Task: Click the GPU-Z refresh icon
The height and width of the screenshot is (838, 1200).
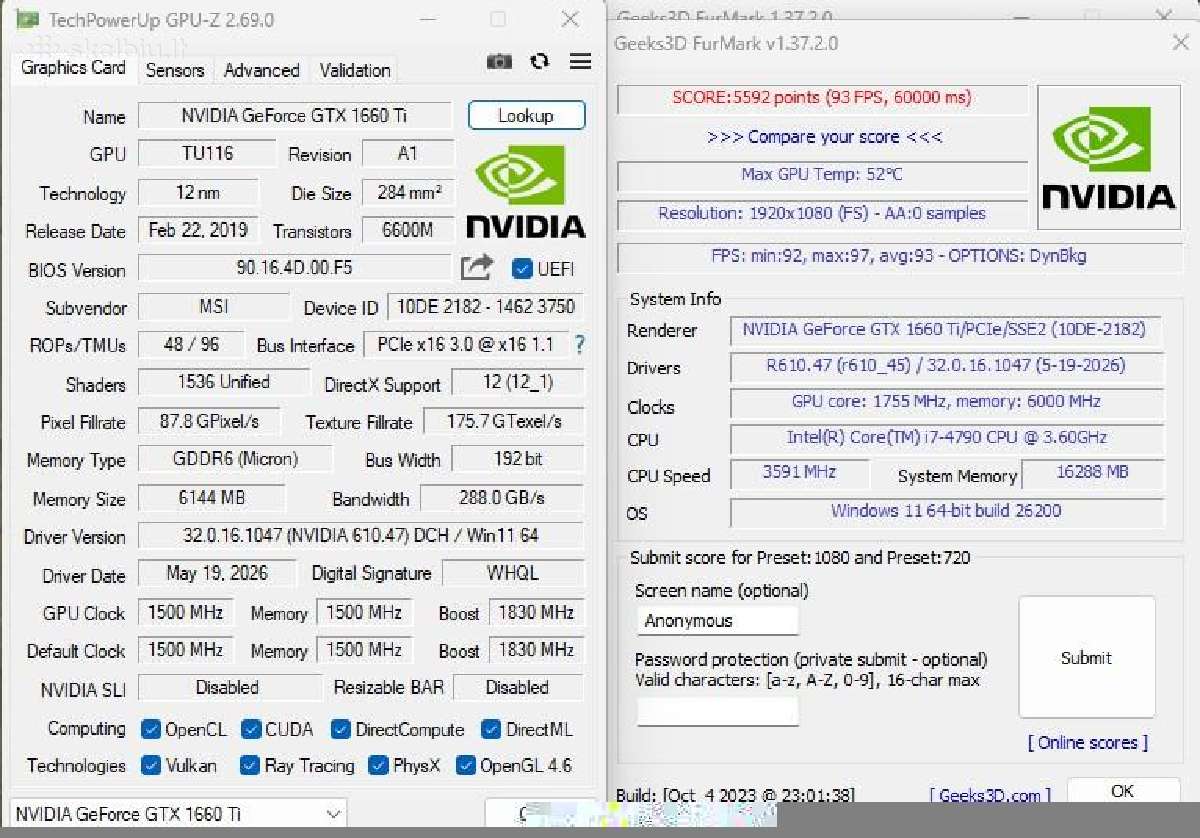Action: pyautogui.click(x=540, y=62)
